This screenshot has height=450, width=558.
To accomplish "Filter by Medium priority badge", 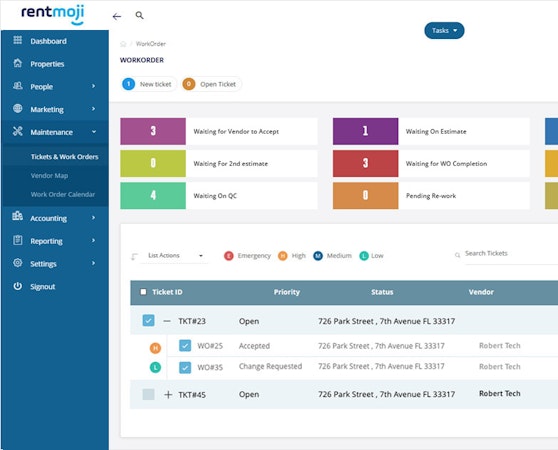I will tap(318, 256).
